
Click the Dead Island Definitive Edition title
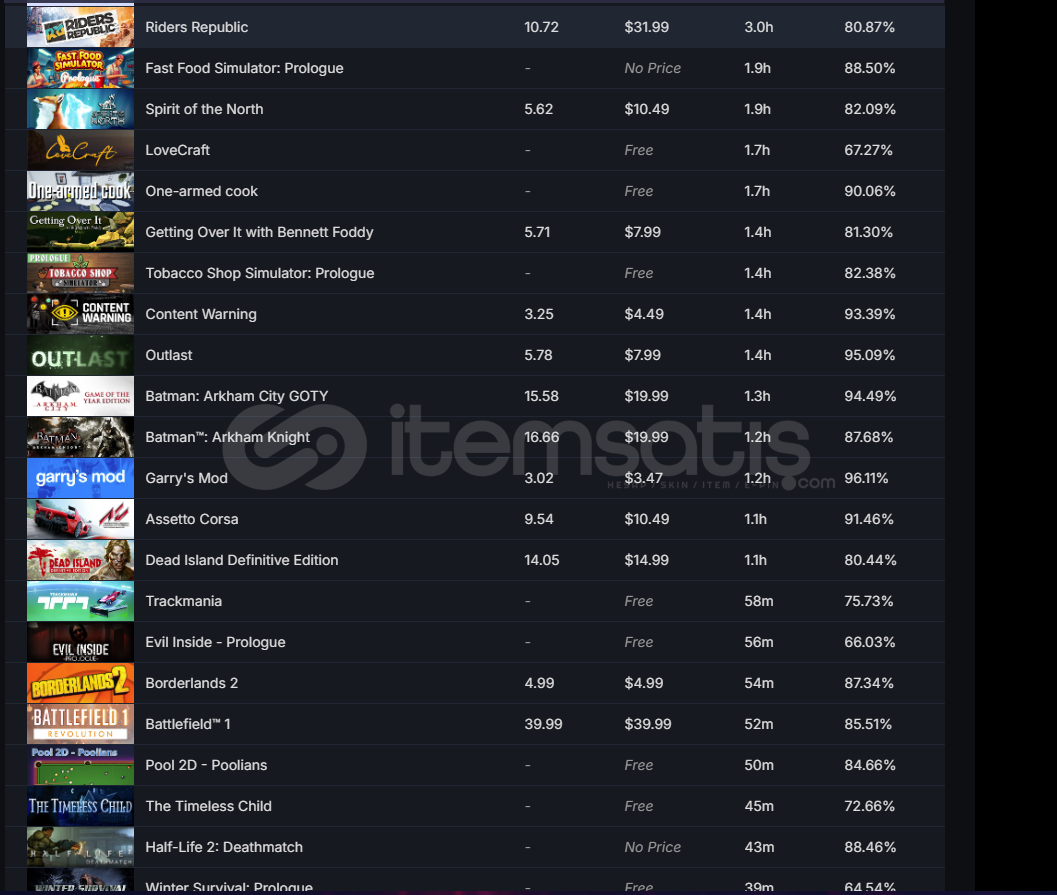[x=242, y=560]
